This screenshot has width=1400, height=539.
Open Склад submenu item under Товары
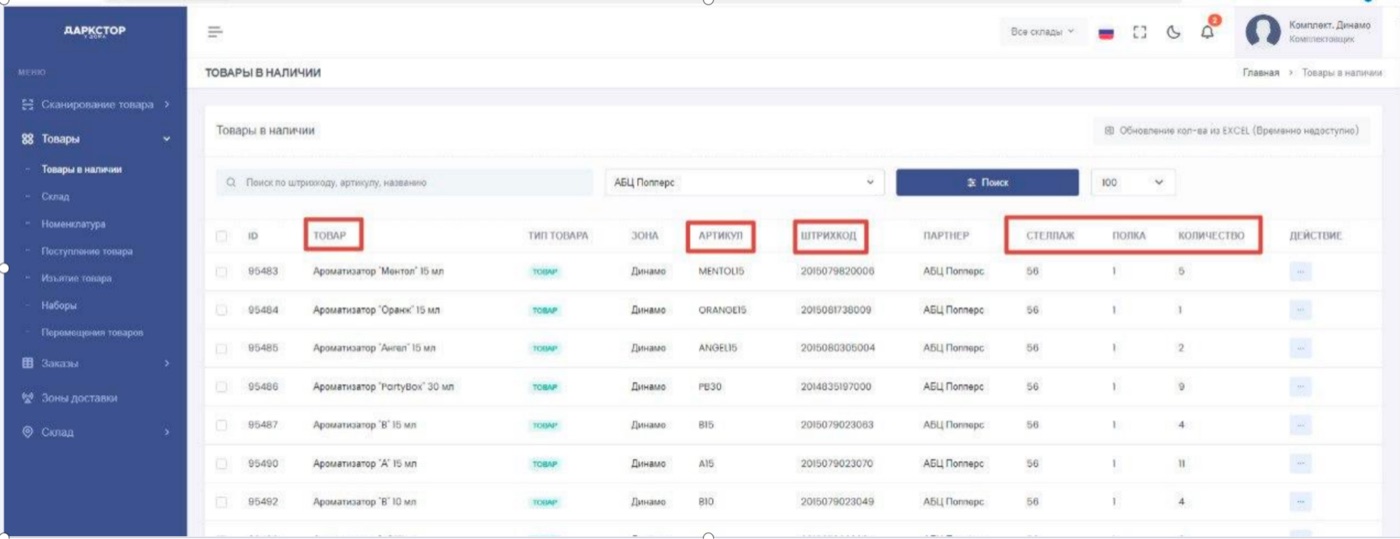(x=55, y=197)
